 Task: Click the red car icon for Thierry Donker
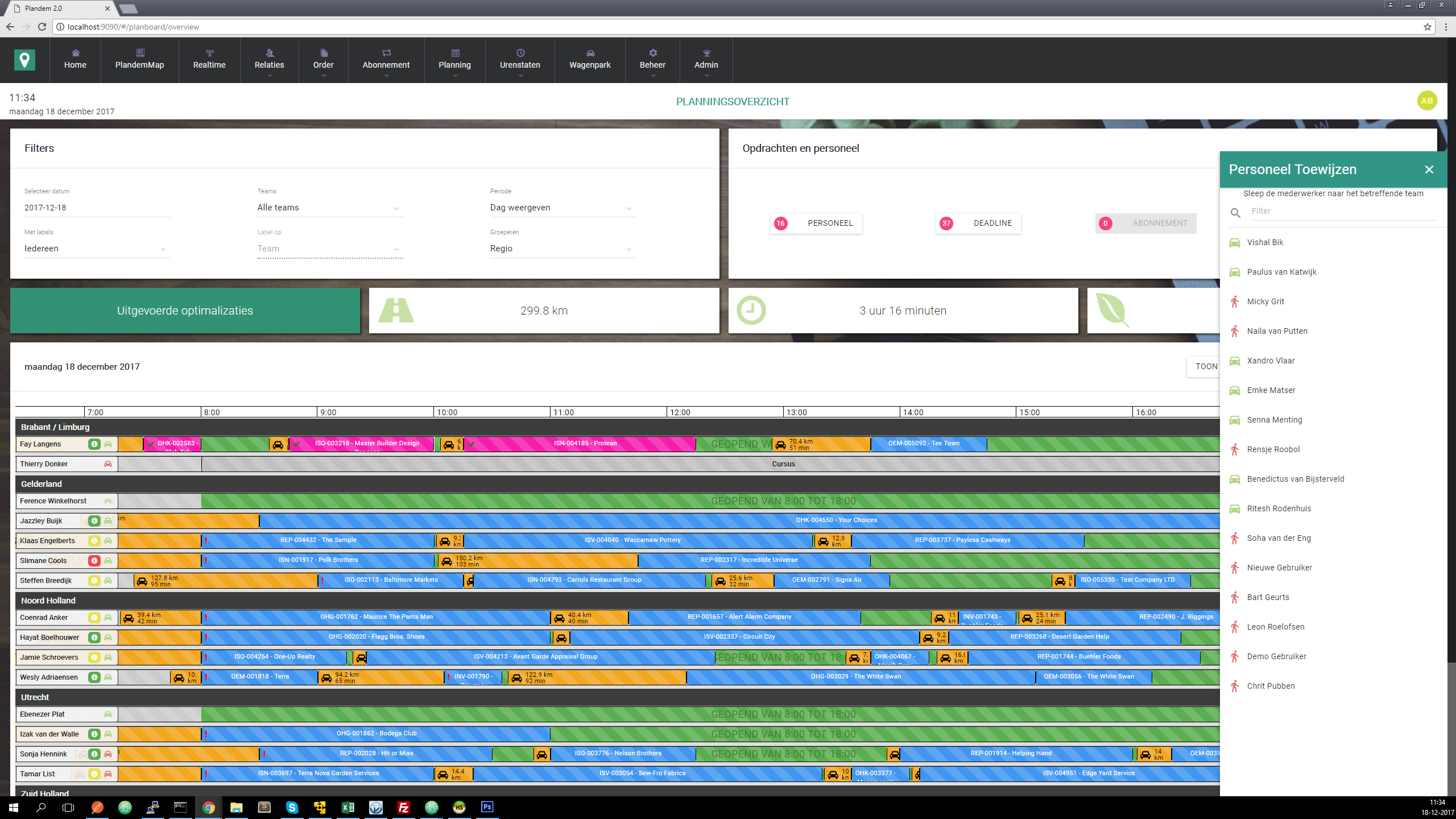(x=107, y=464)
